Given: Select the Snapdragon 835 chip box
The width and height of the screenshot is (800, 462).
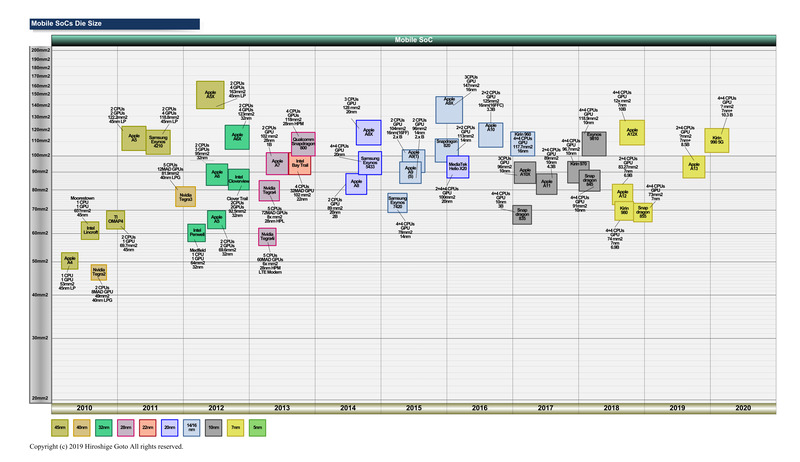Looking at the screenshot, I should (x=522, y=215).
